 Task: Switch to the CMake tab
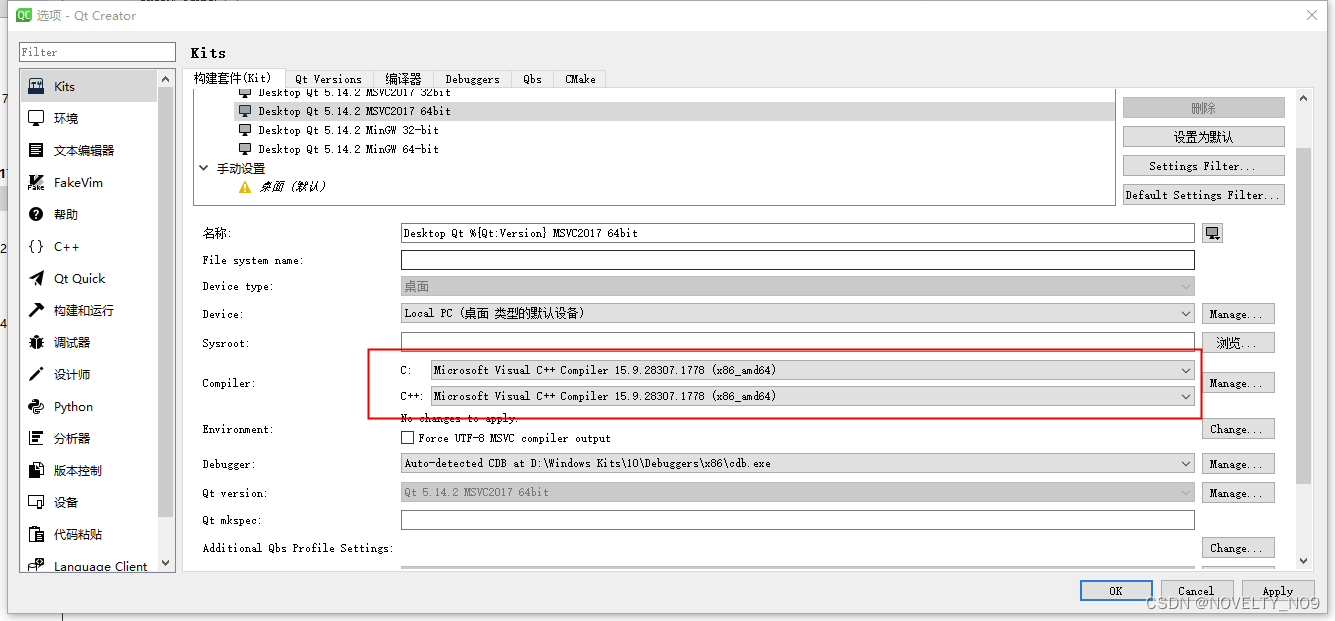coord(580,78)
